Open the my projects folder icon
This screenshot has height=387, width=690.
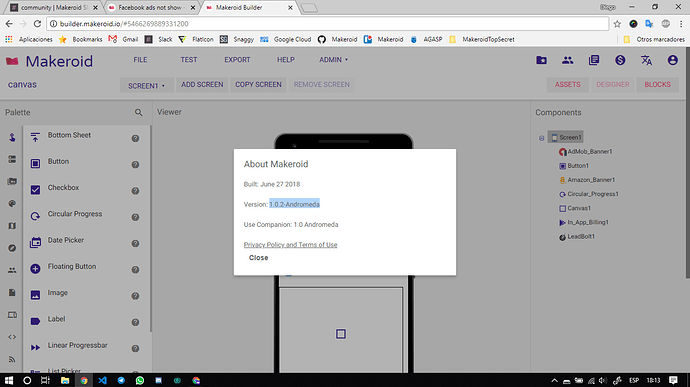click(x=541, y=60)
